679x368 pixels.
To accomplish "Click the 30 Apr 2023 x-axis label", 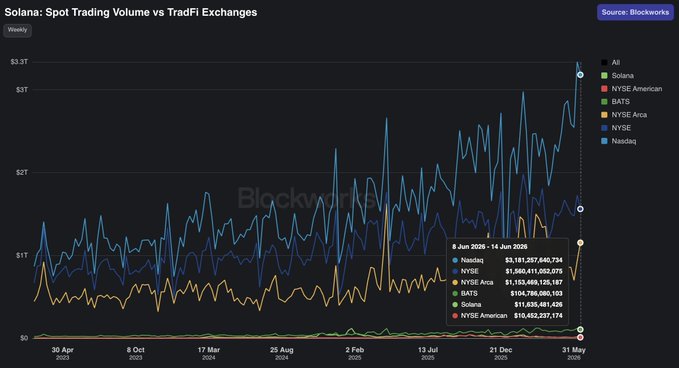I will [x=62, y=353].
